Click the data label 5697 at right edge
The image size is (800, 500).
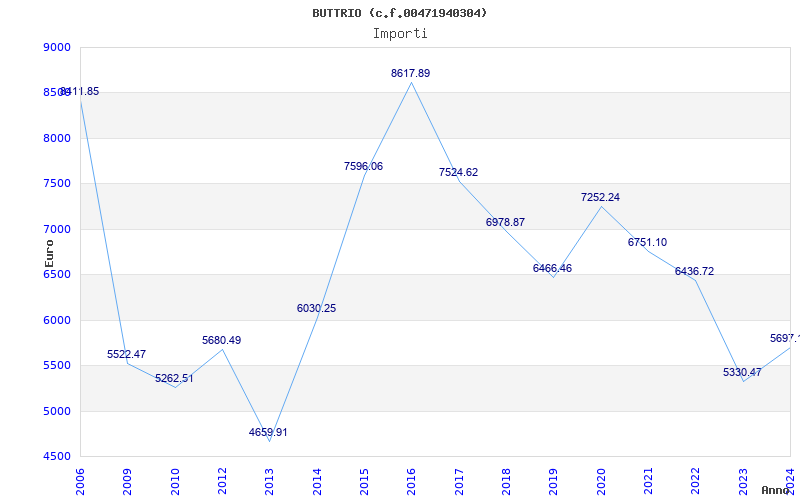[785, 339]
